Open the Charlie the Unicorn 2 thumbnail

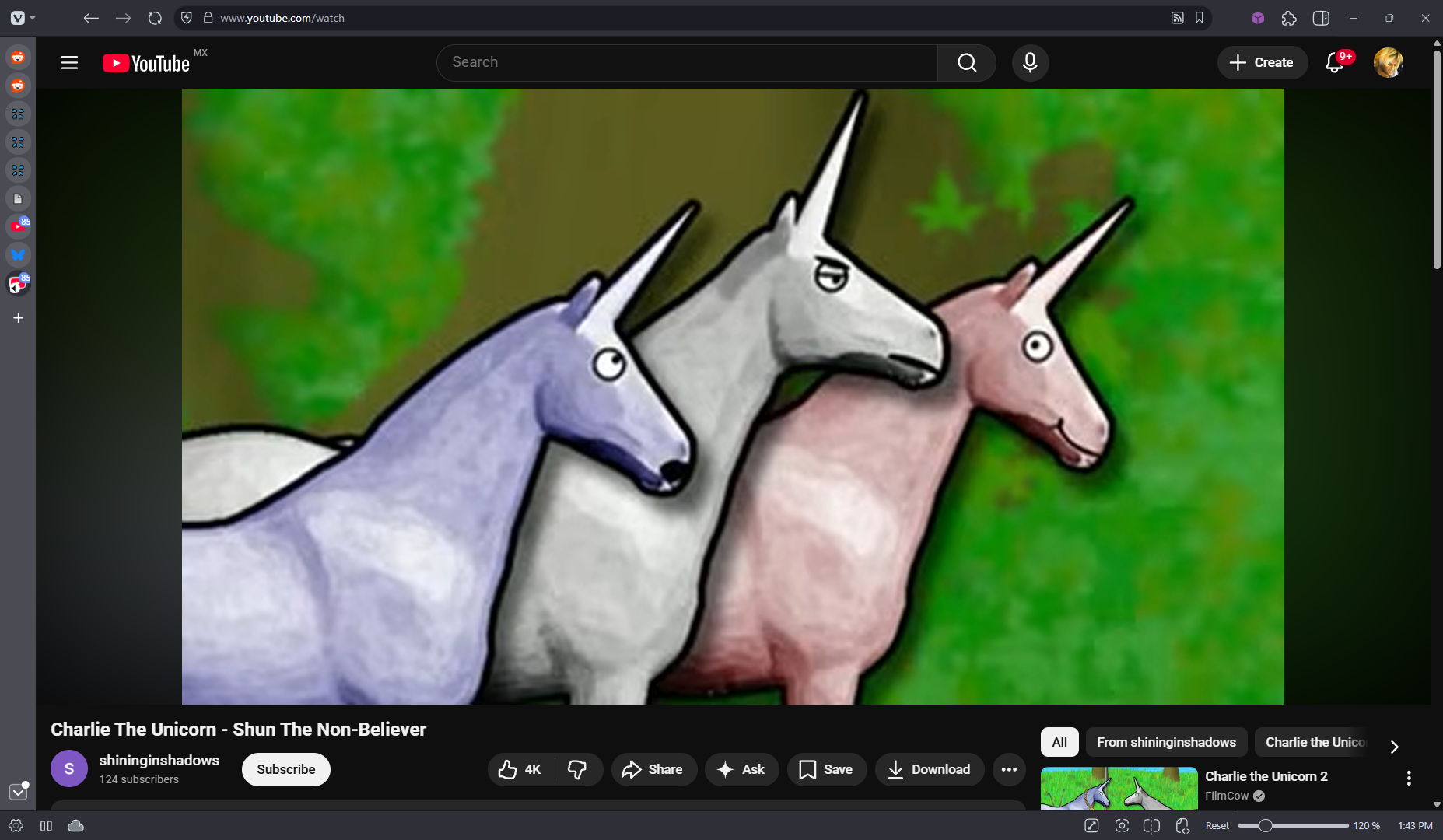coord(1119,789)
